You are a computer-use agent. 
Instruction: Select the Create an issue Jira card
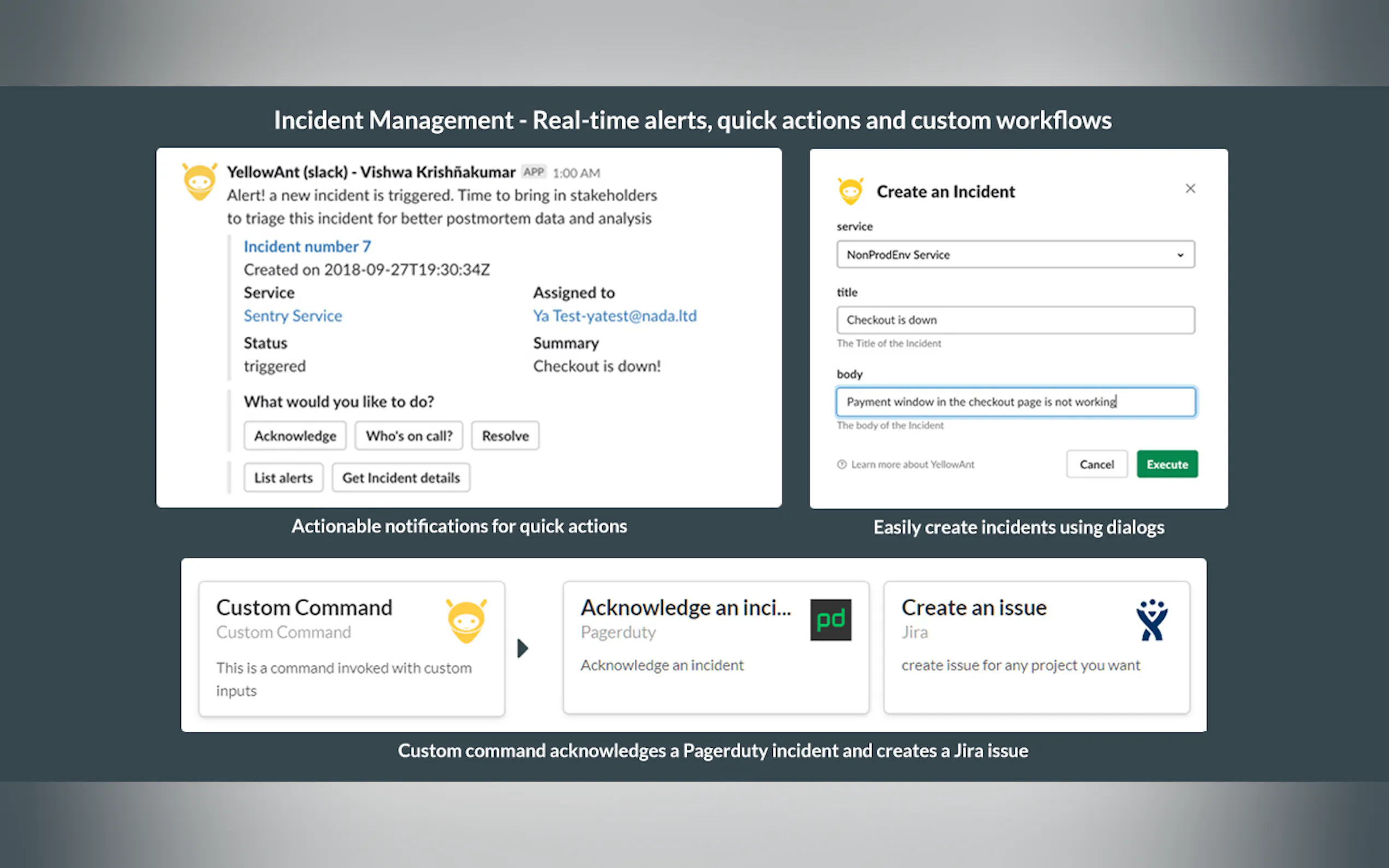coord(1036,648)
